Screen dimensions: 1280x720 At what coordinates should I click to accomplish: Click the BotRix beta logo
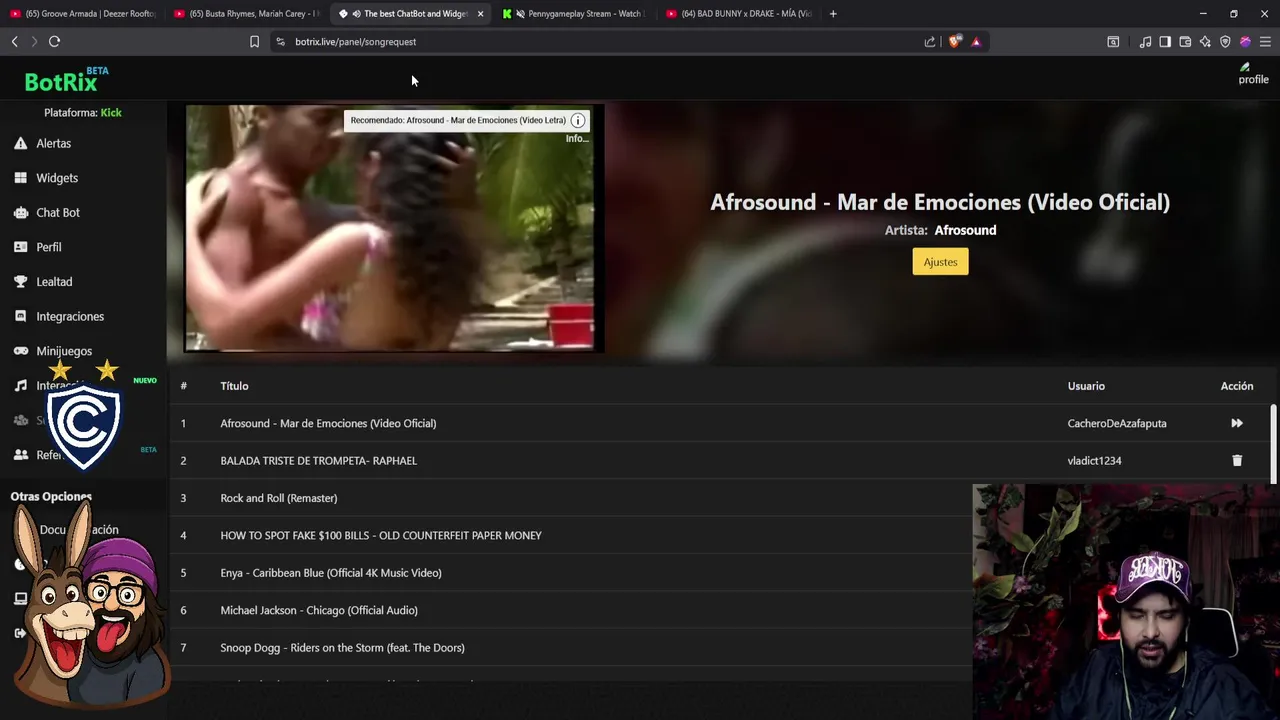pos(66,79)
